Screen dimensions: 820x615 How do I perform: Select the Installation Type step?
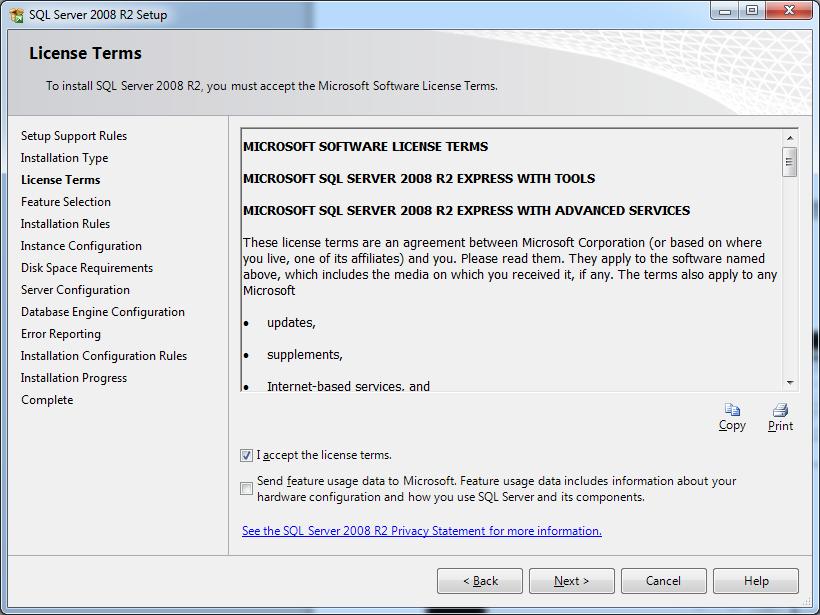coord(64,158)
